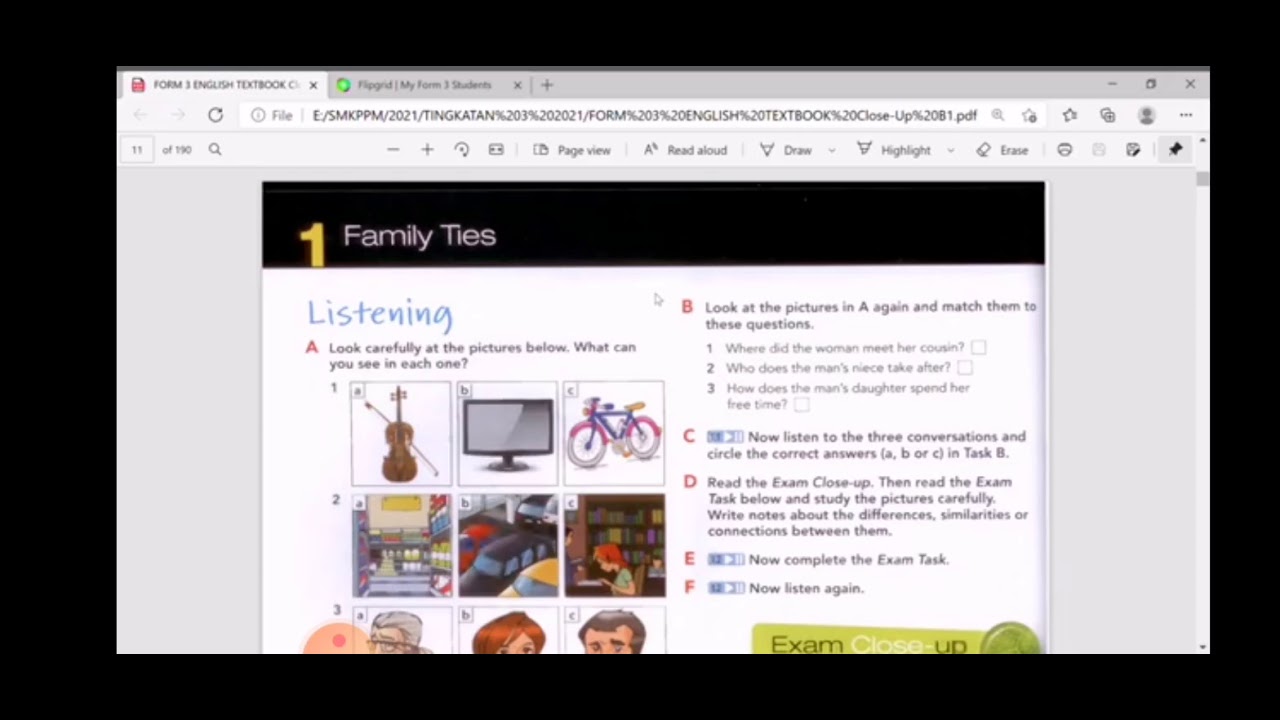The width and height of the screenshot is (1280, 720).
Task: Click the address bar URL
Action: (644, 115)
